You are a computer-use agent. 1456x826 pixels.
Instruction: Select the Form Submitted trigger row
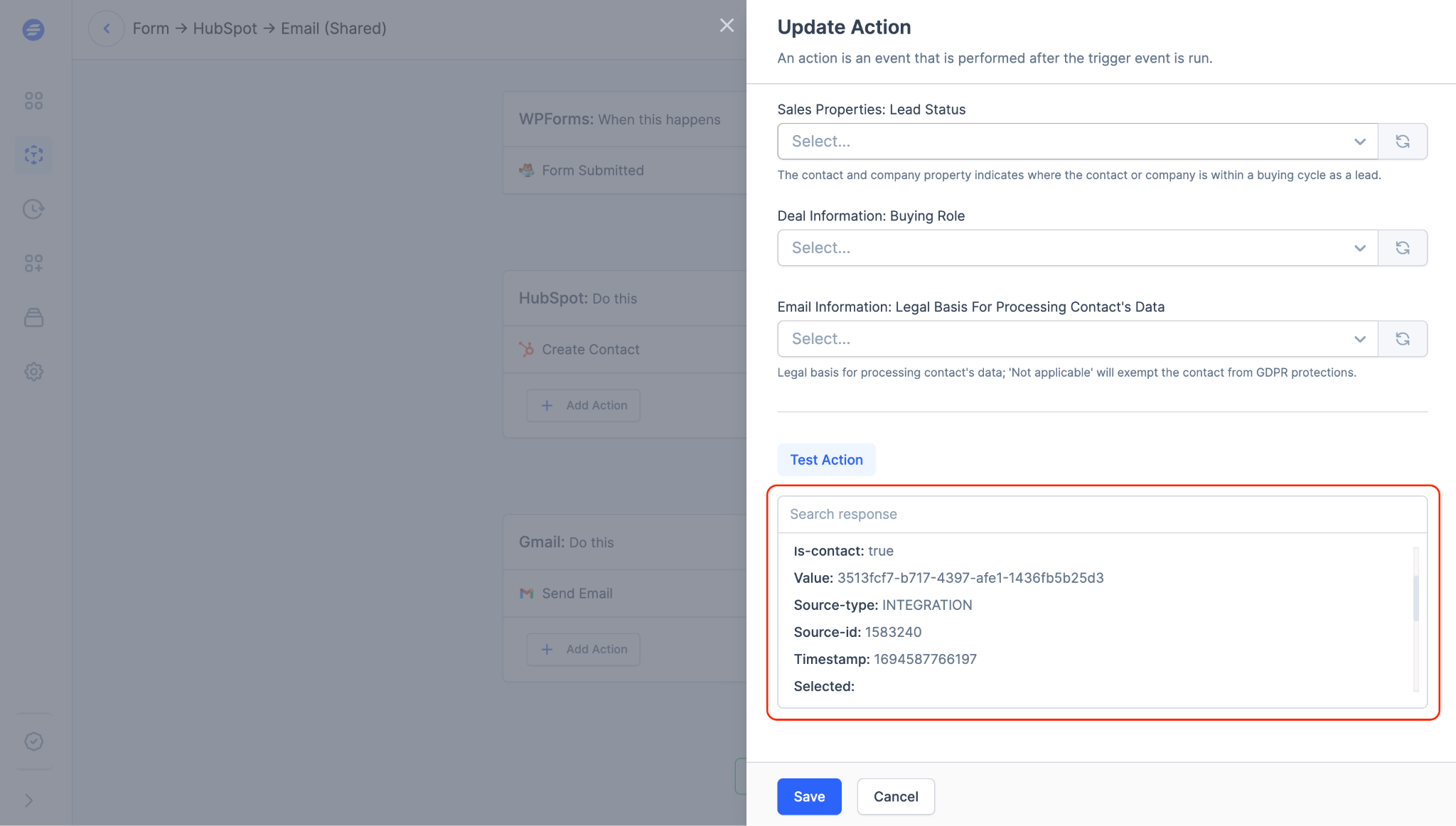(624, 171)
